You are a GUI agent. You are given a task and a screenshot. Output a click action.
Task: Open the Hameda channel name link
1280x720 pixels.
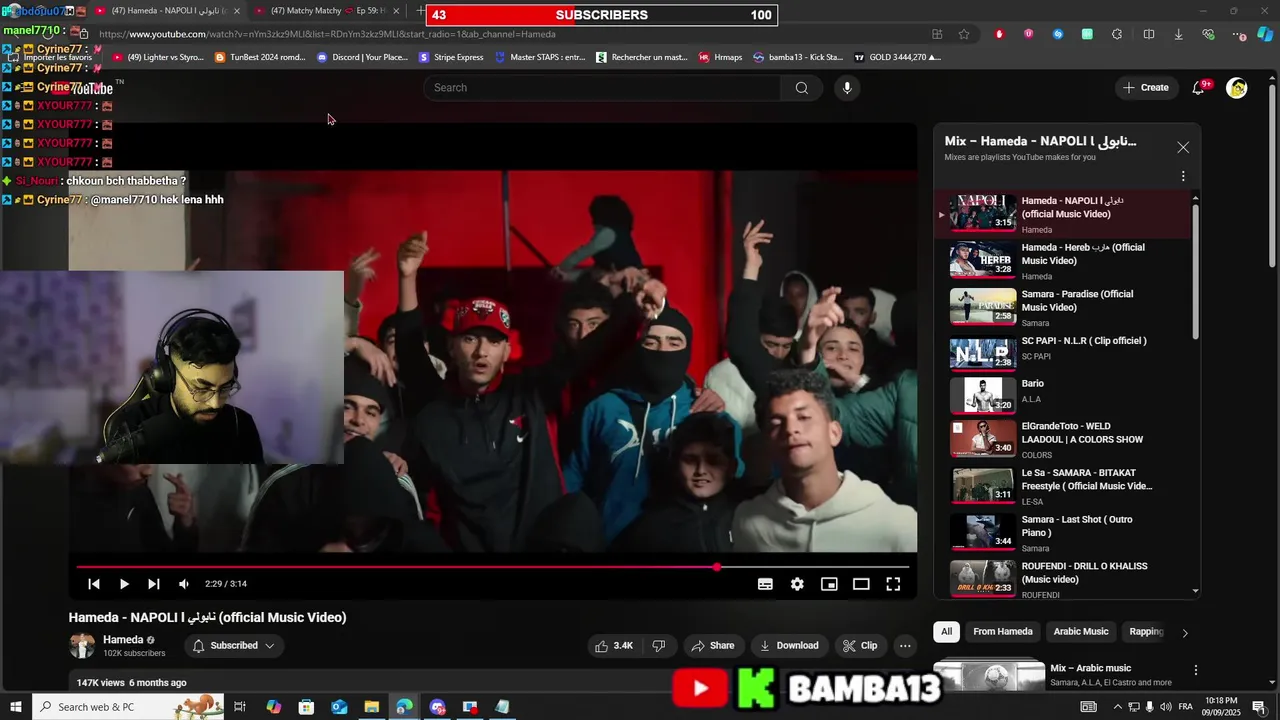[x=123, y=640]
